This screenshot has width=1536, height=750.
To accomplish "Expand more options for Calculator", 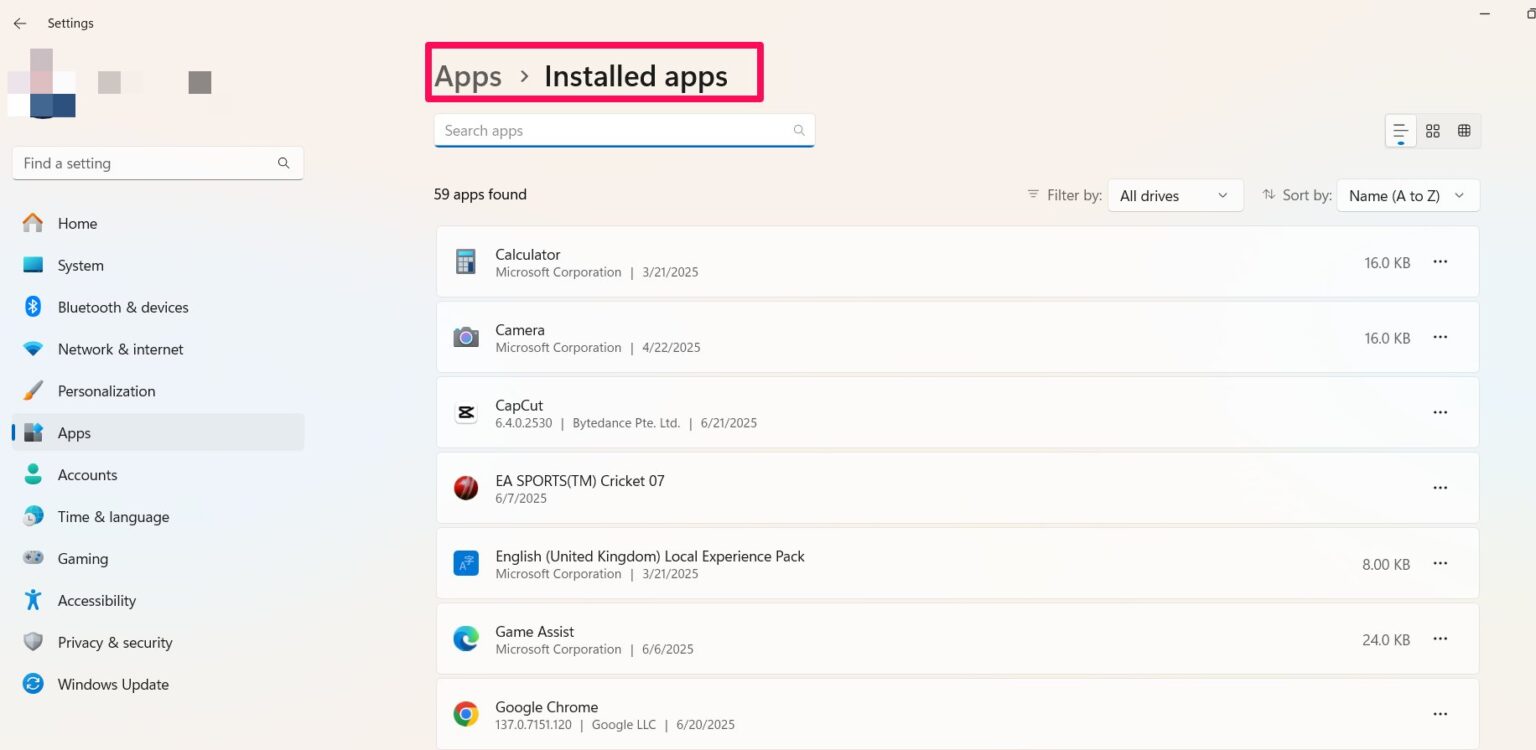I will point(1440,261).
